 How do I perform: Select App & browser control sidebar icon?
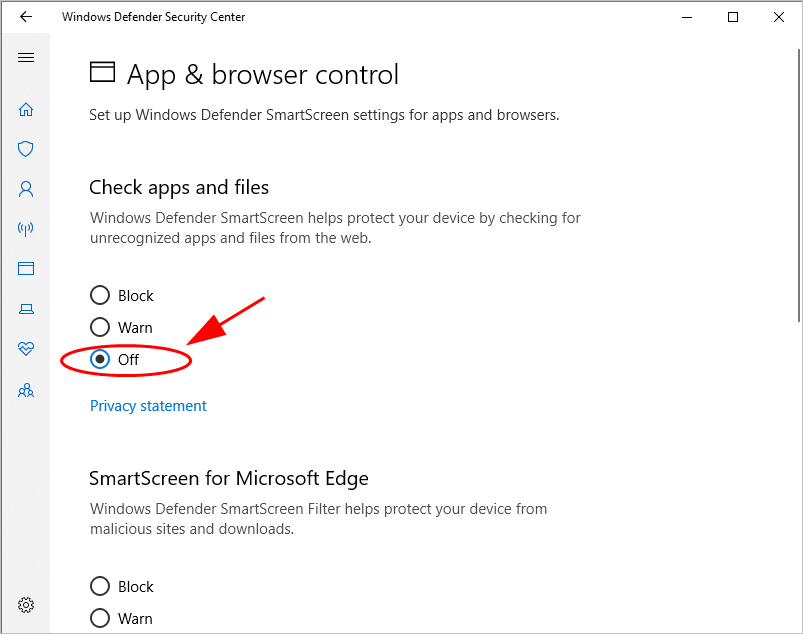click(26, 268)
